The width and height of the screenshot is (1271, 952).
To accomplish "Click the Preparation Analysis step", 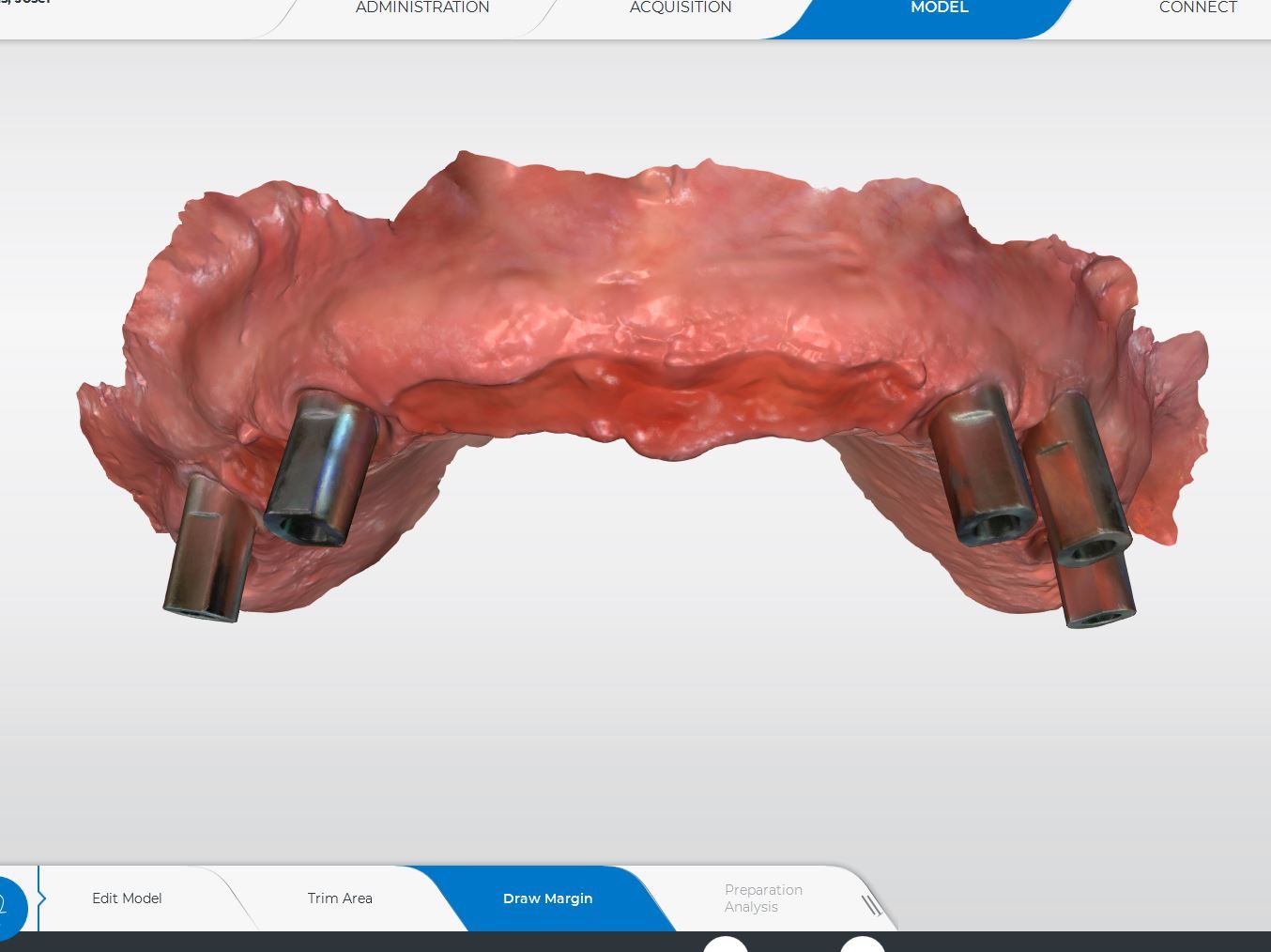I will point(762,898).
